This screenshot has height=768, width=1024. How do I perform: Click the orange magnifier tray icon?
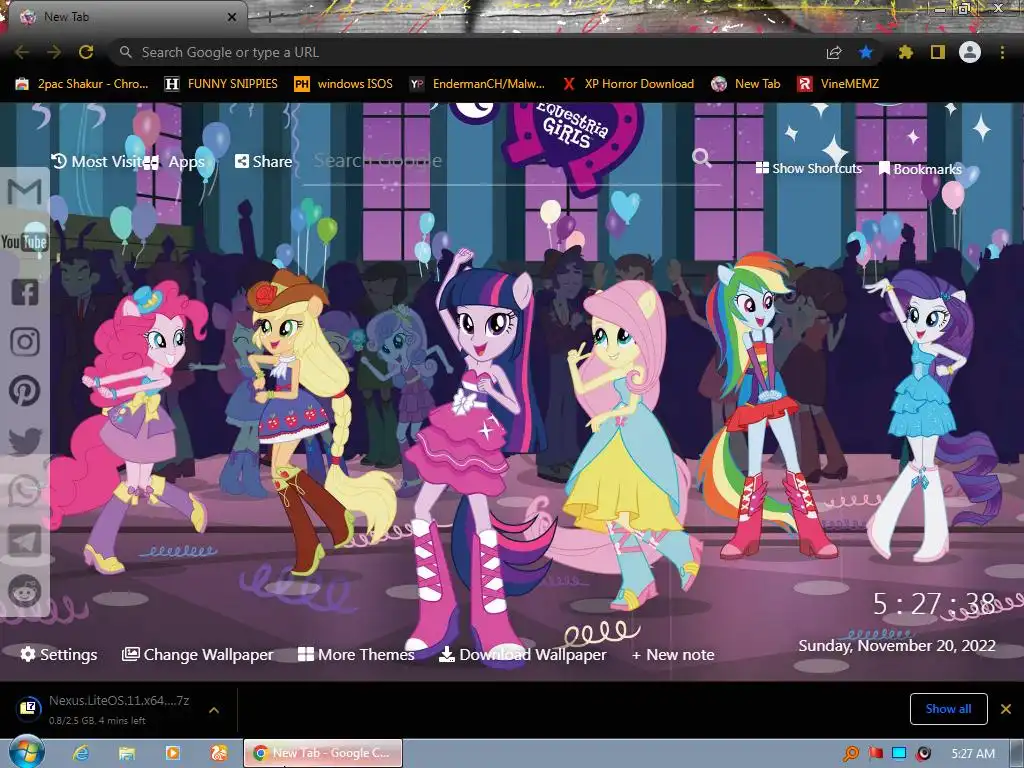click(851, 754)
